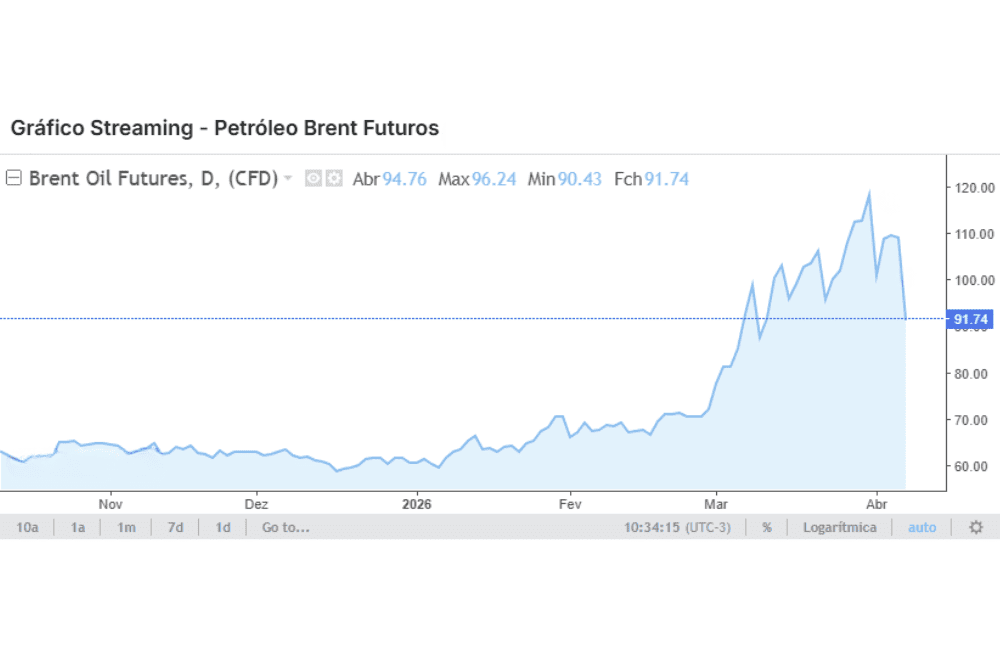Collapse the Brent Oil Futures legend
Screen dimensions: 1000x666
click(14, 179)
